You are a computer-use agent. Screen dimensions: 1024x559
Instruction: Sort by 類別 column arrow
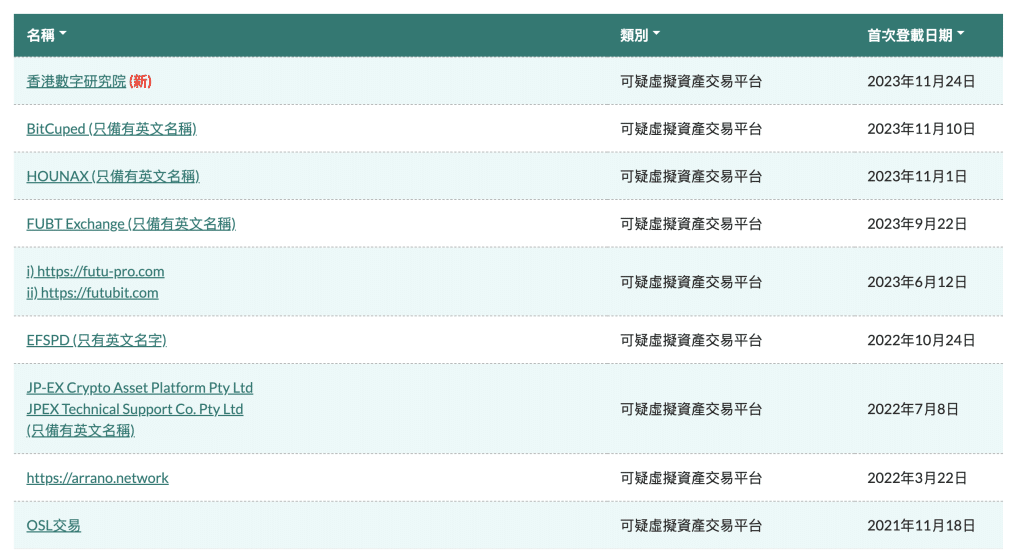(x=657, y=35)
